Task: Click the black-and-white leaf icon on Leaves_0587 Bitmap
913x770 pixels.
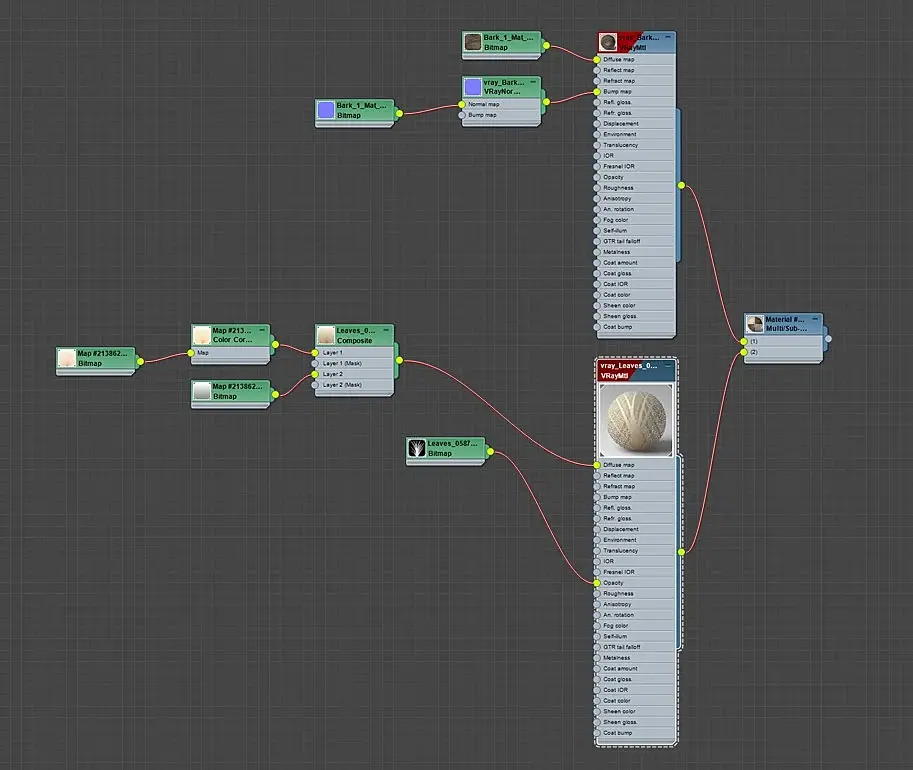Action: [x=417, y=448]
